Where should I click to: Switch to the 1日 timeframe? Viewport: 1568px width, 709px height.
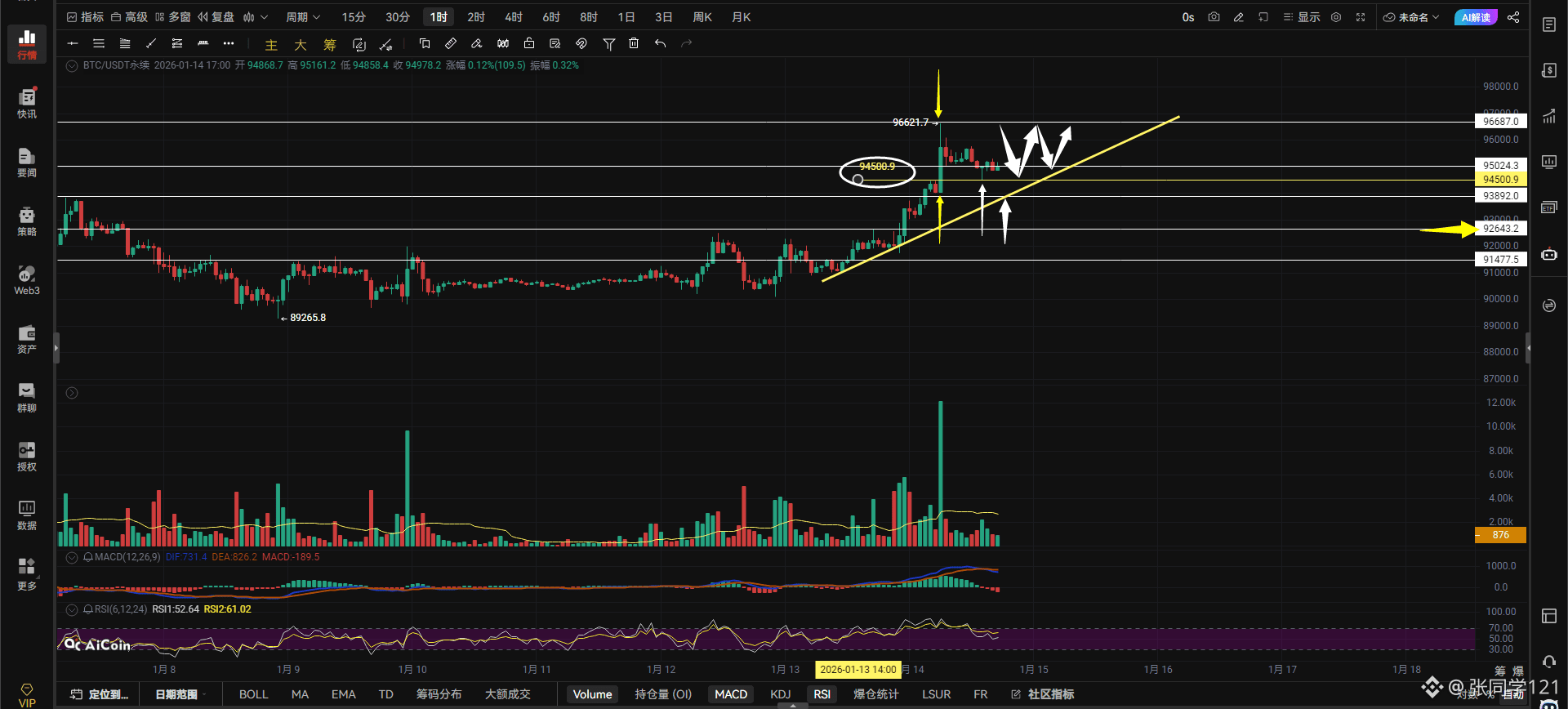626,17
